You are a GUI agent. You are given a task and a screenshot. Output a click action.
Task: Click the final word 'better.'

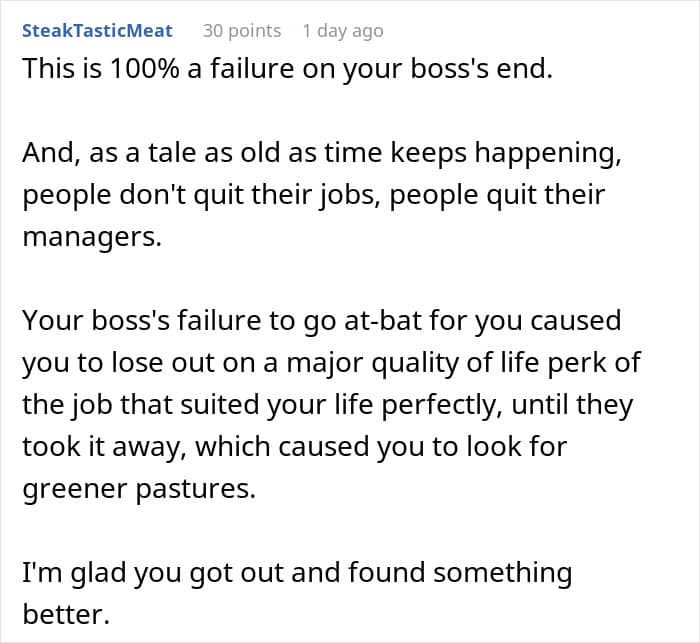(x=66, y=614)
